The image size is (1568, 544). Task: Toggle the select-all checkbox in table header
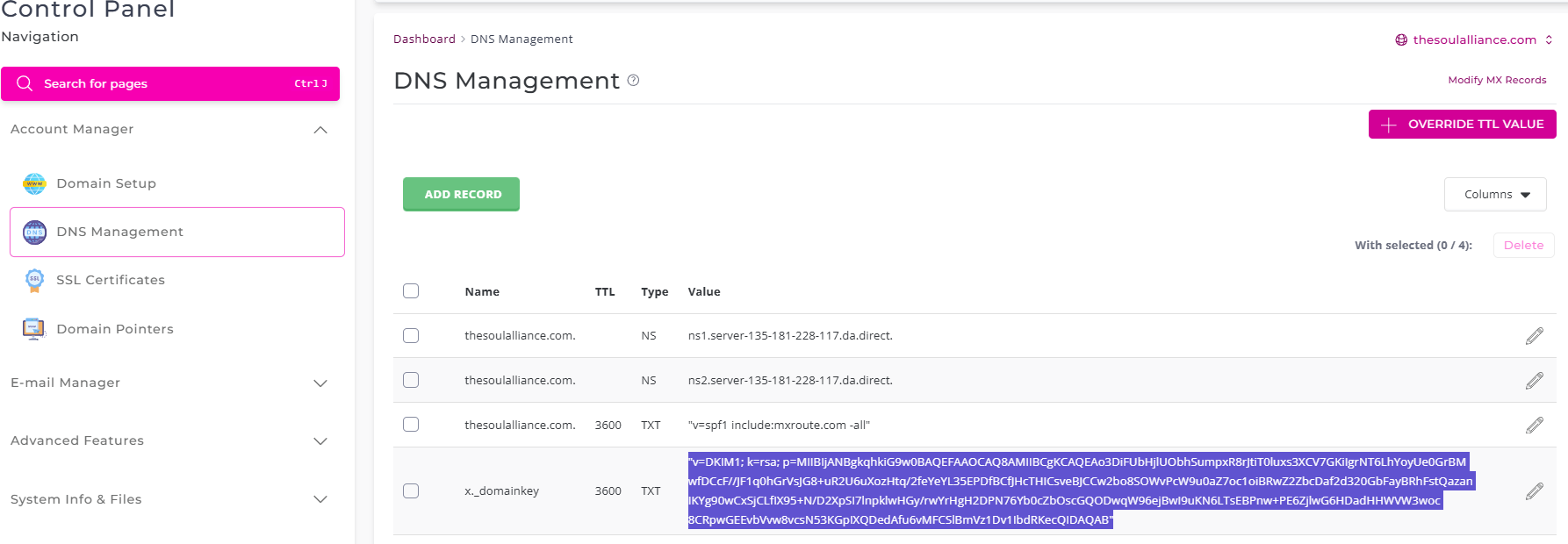point(411,291)
